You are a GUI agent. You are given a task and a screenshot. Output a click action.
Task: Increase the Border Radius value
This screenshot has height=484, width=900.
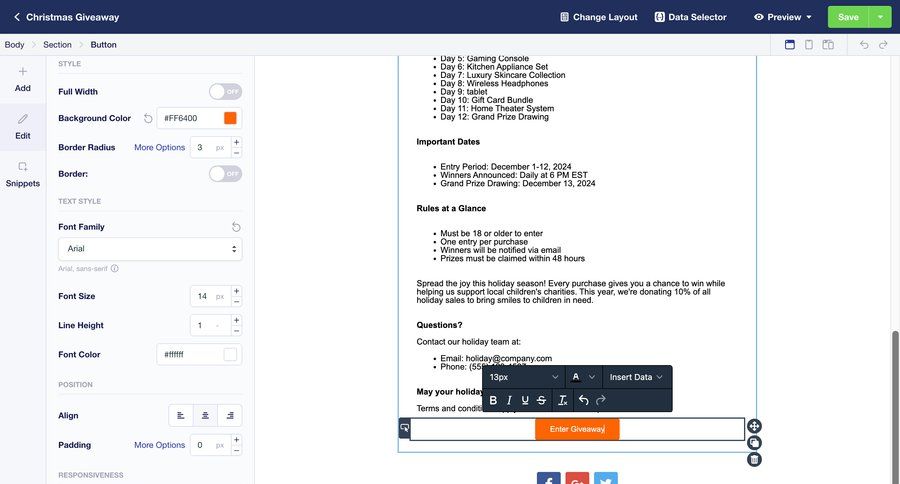coord(236,142)
